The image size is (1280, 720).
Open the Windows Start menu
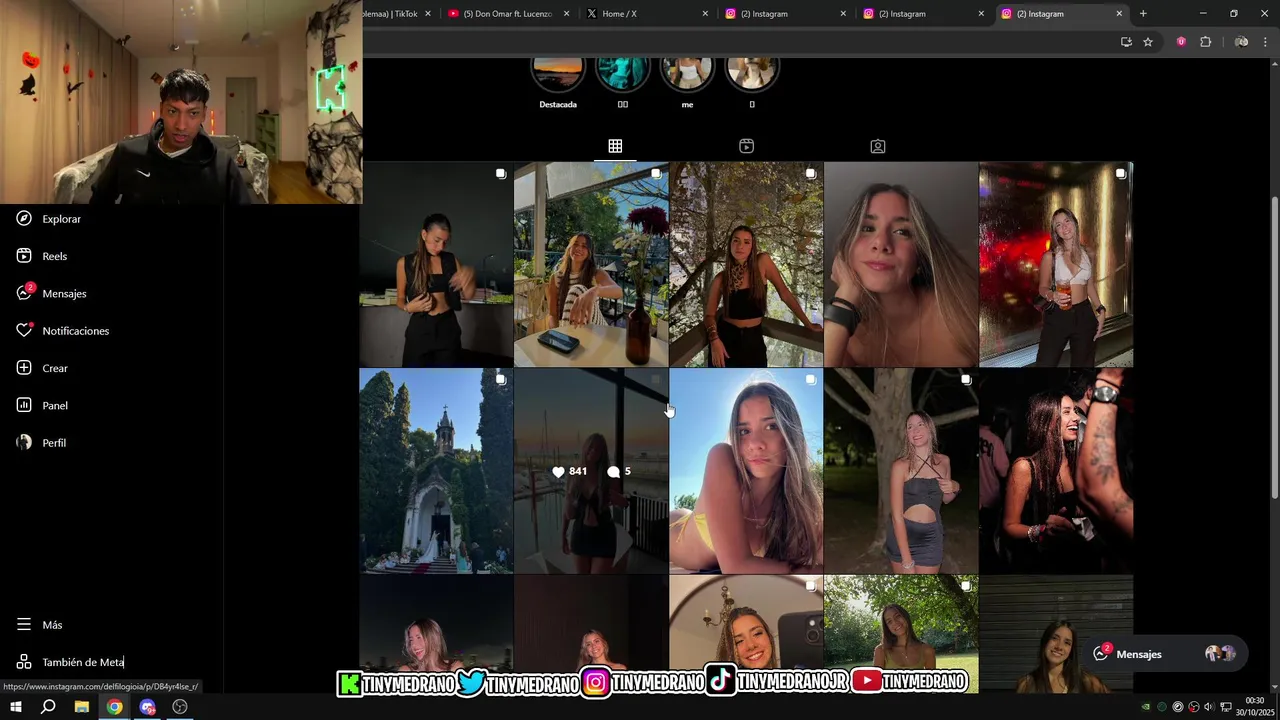pyautogui.click(x=15, y=707)
